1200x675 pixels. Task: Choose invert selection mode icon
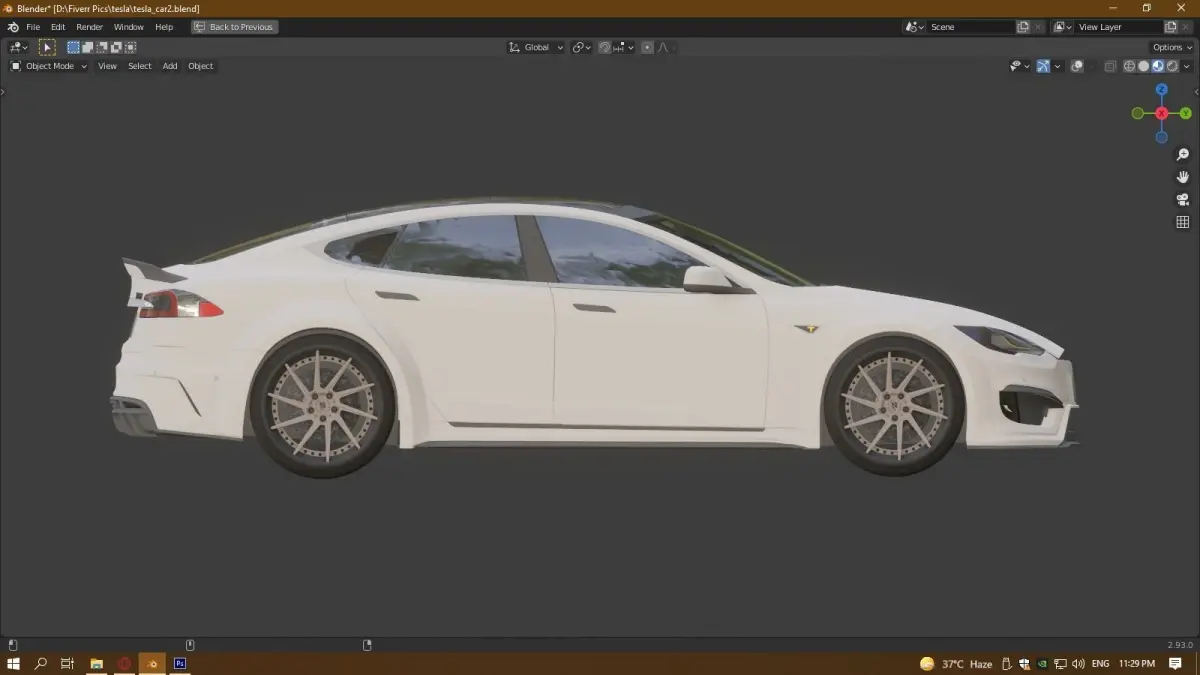pyautogui.click(x=116, y=47)
